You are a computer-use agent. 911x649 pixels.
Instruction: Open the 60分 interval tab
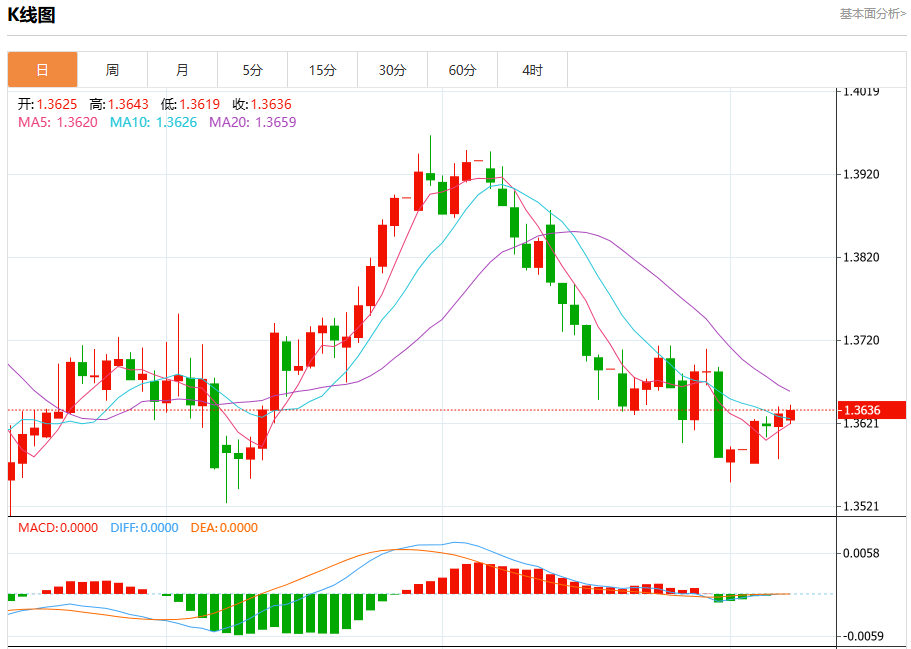point(462,70)
